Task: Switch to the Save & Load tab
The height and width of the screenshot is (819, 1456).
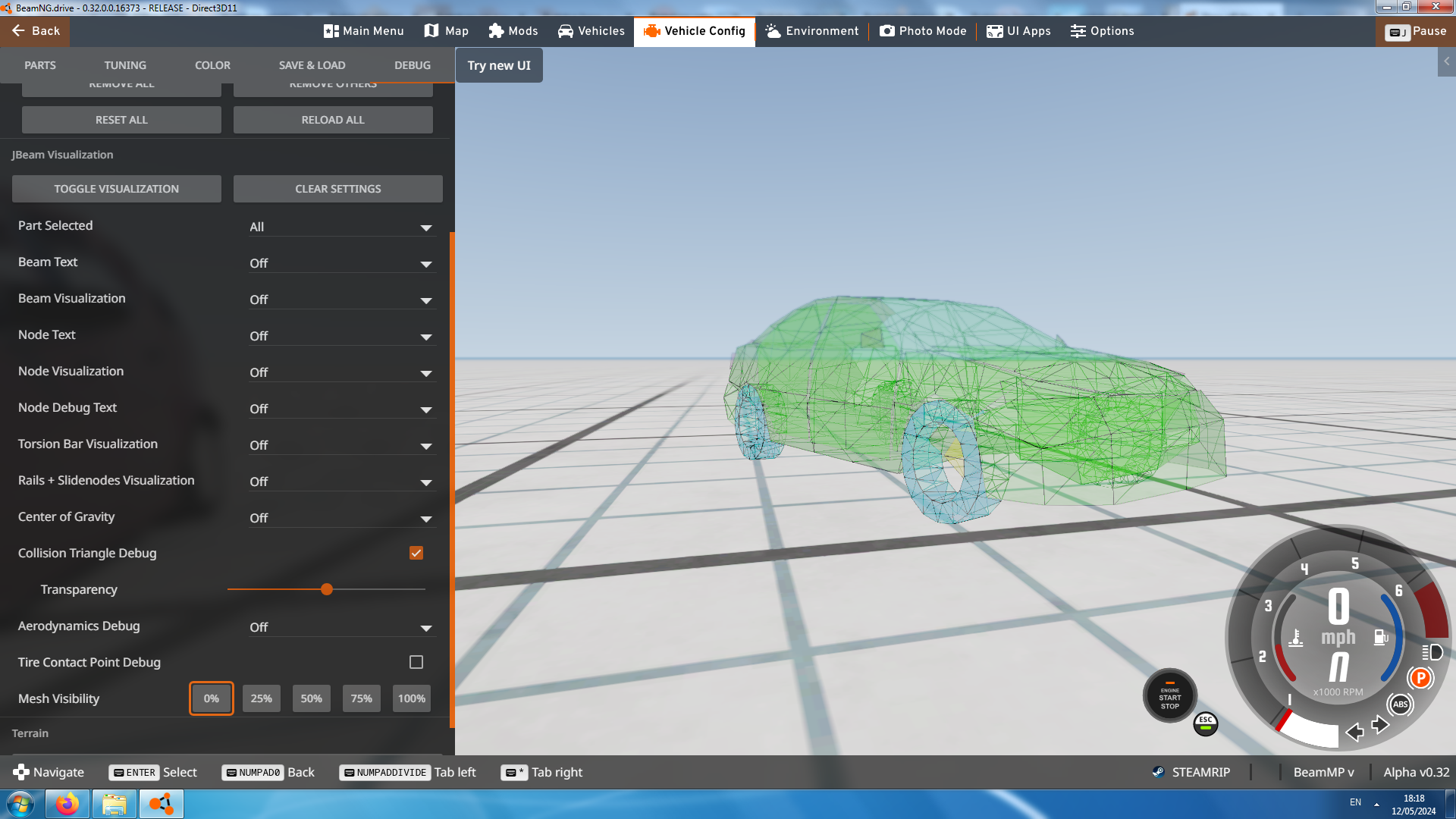Action: coord(312,65)
